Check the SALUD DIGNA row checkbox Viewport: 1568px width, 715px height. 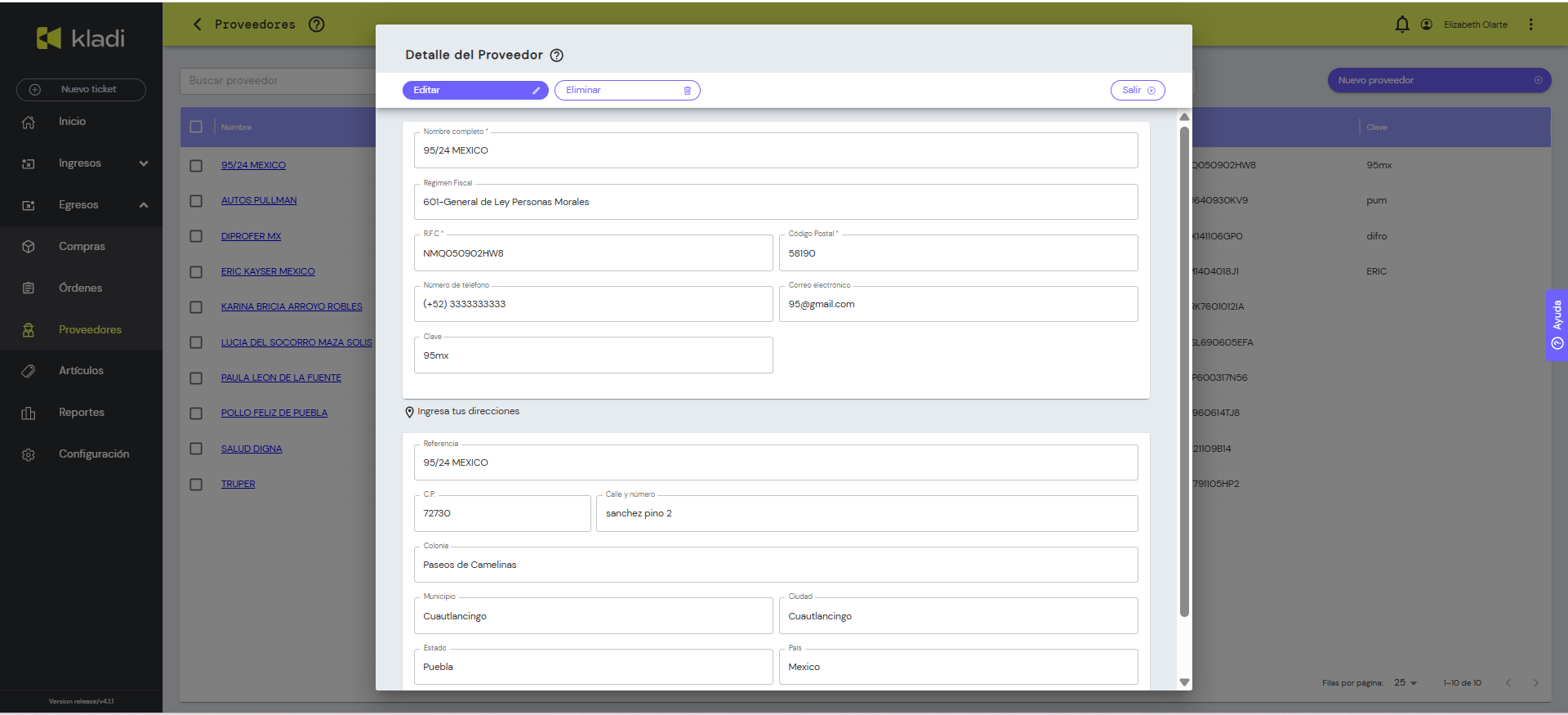pyautogui.click(x=196, y=449)
